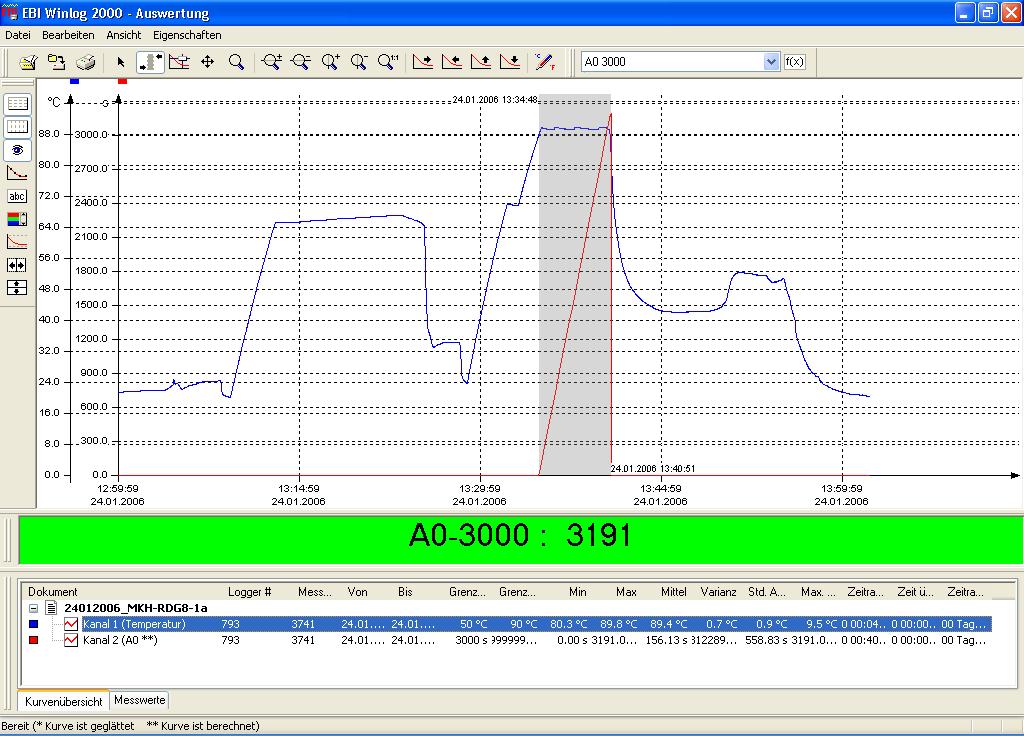The height and width of the screenshot is (736, 1024).
Task: Click the Bis column header
Action: click(405, 592)
